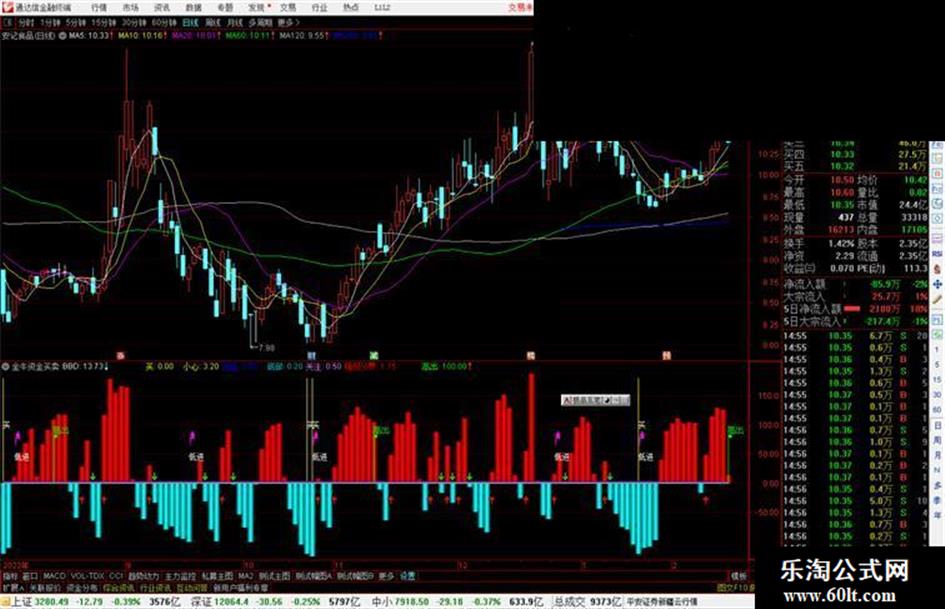Click the round icon before 金牛资金买卖 indicator title

point(5,366)
